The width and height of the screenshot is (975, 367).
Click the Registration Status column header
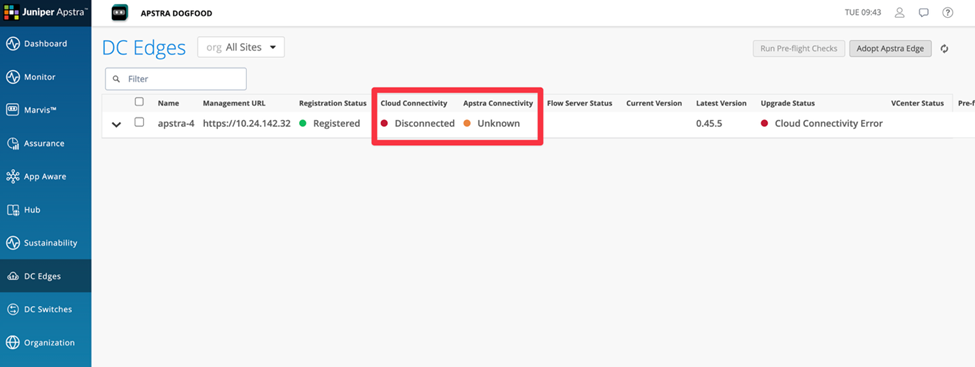coord(333,103)
